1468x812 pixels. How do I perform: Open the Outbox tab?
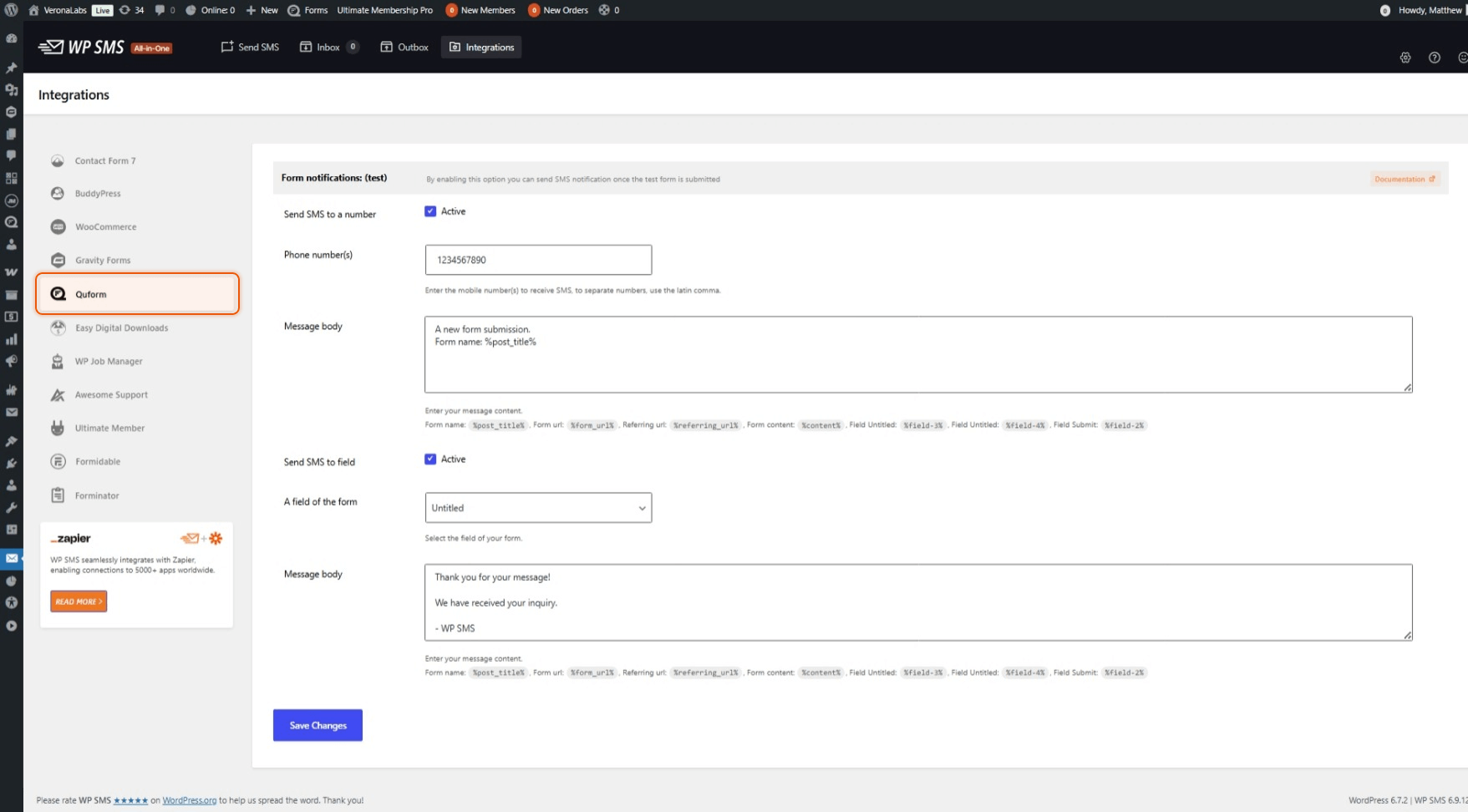(x=404, y=48)
